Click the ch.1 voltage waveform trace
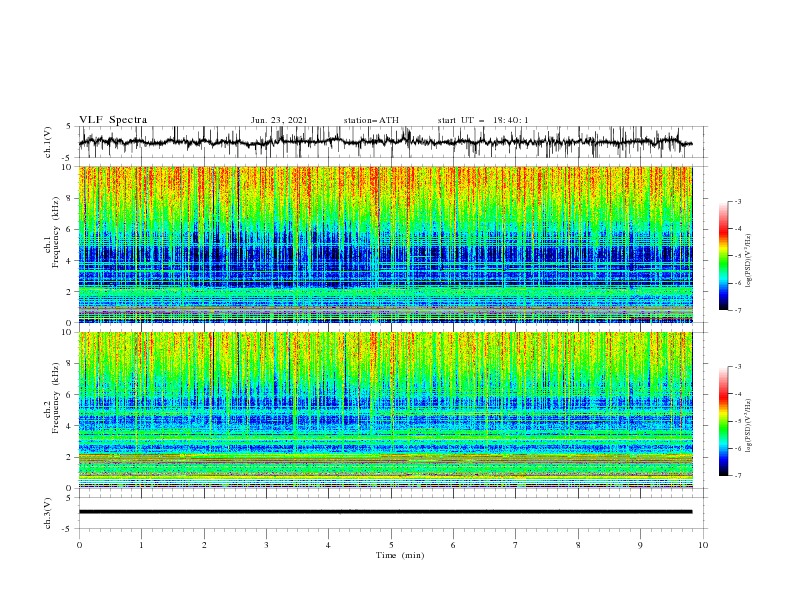The height and width of the screenshot is (612, 792). pos(385,142)
